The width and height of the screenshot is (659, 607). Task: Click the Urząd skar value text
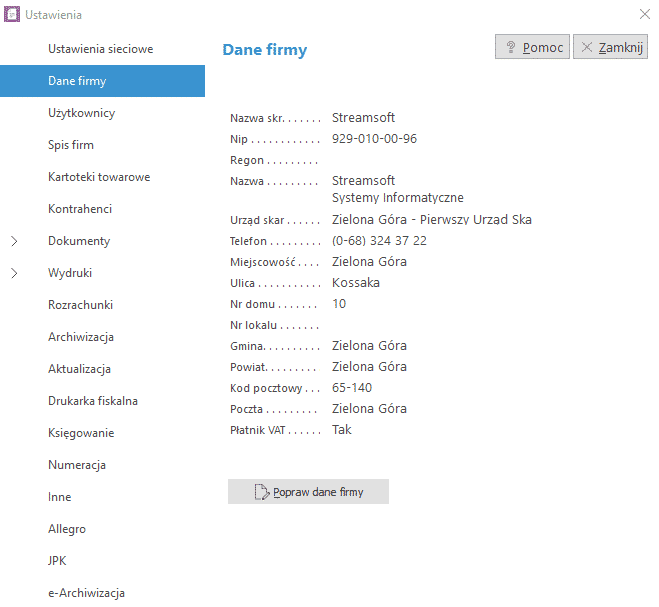[432, 220]
